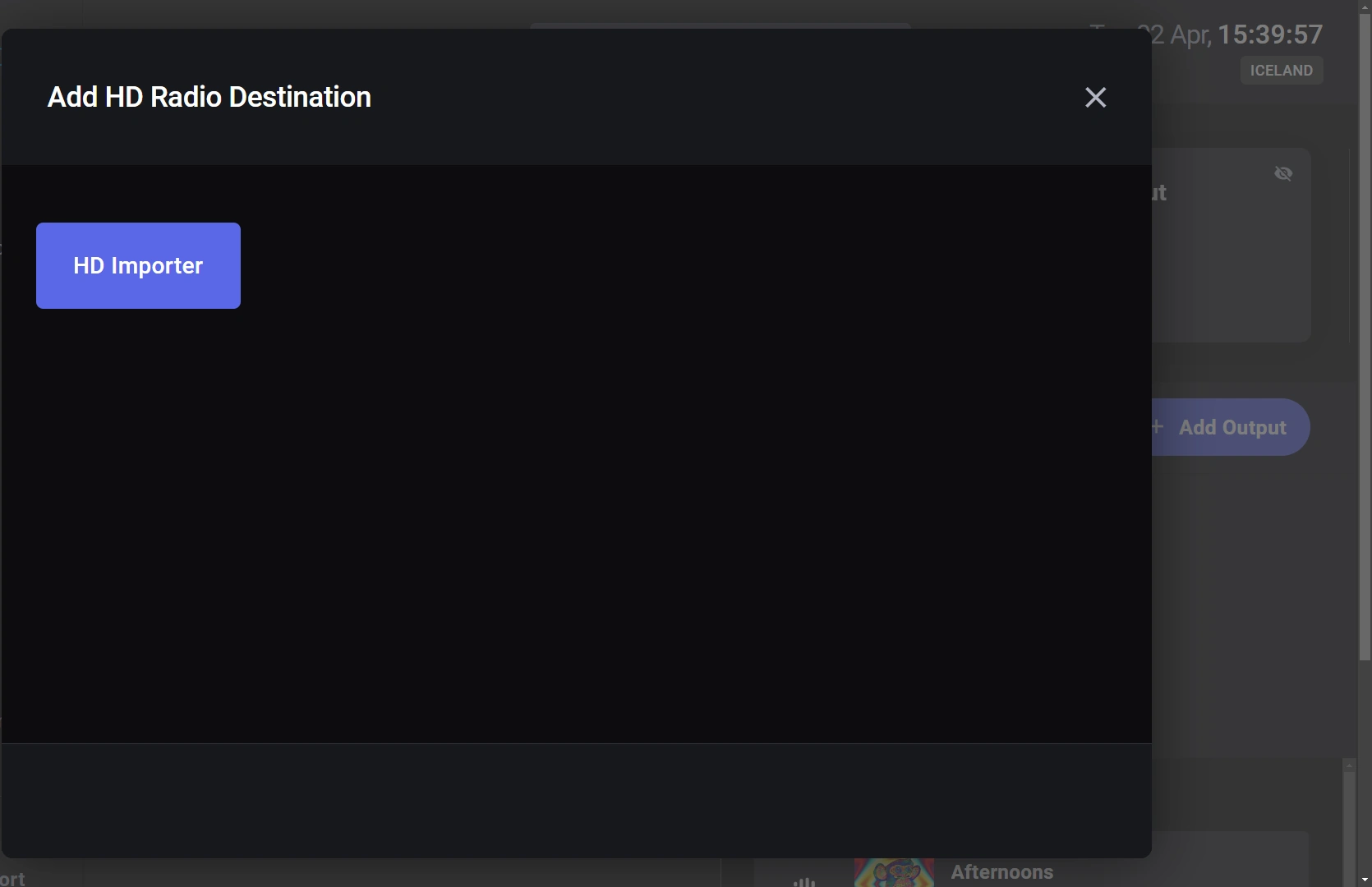Click the dimmed backdrop below Add Output
Image resolution: width=1372 pixels, height=887 pixels.
[x=1249, y=608]
